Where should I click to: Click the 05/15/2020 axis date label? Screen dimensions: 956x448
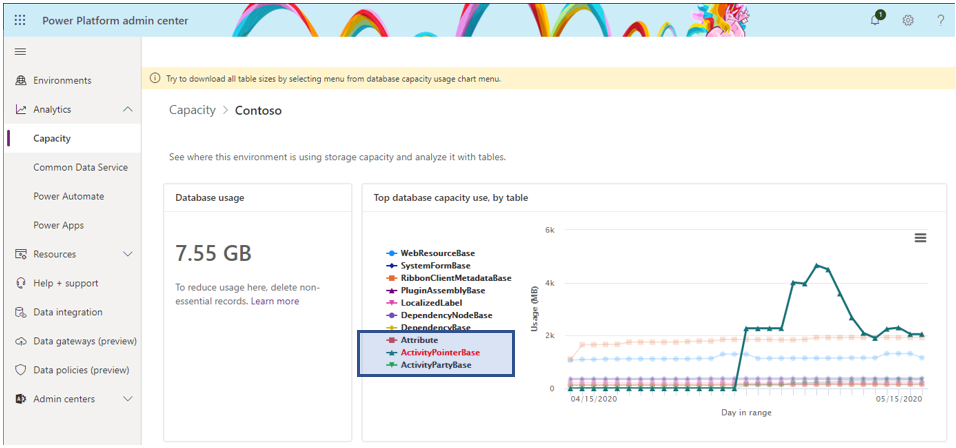tap(897, 400)
